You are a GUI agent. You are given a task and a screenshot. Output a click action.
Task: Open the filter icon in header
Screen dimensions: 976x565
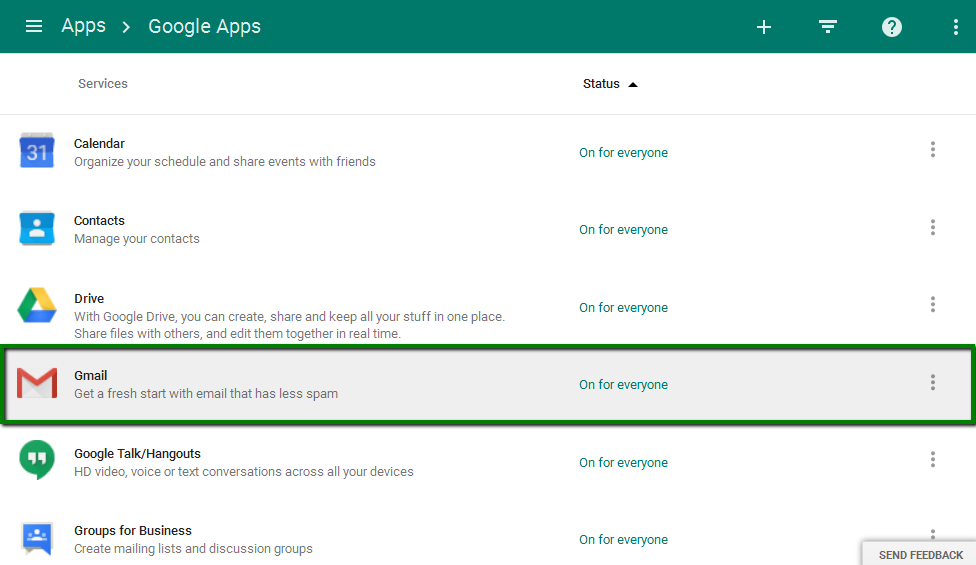pos(827,27)
